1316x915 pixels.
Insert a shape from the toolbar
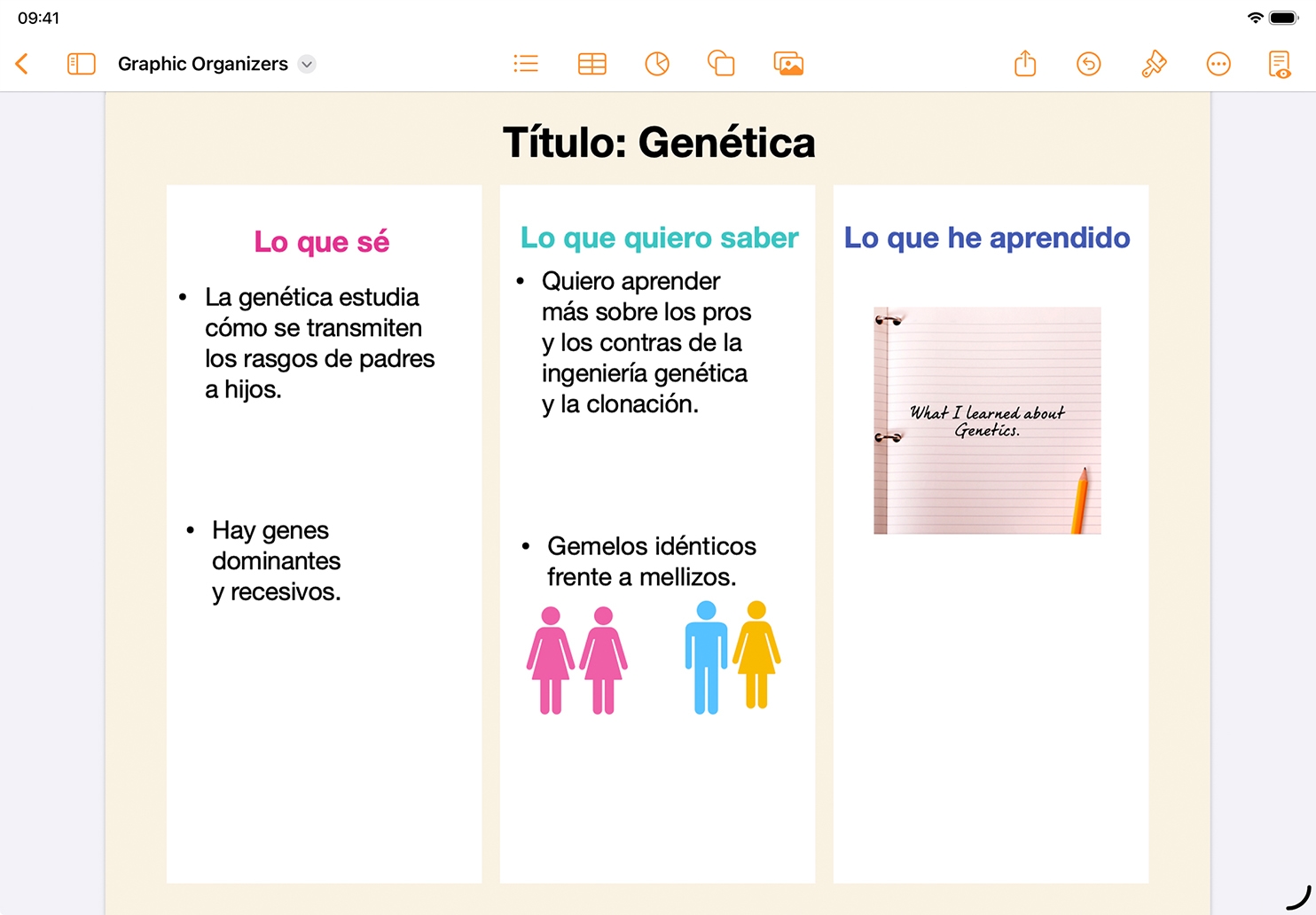(721, 64)
